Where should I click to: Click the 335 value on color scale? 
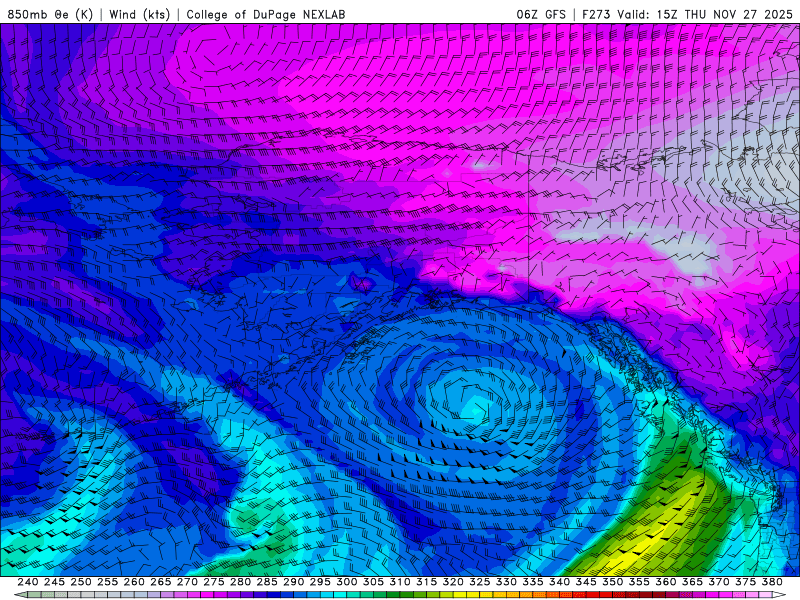(533, 582)
